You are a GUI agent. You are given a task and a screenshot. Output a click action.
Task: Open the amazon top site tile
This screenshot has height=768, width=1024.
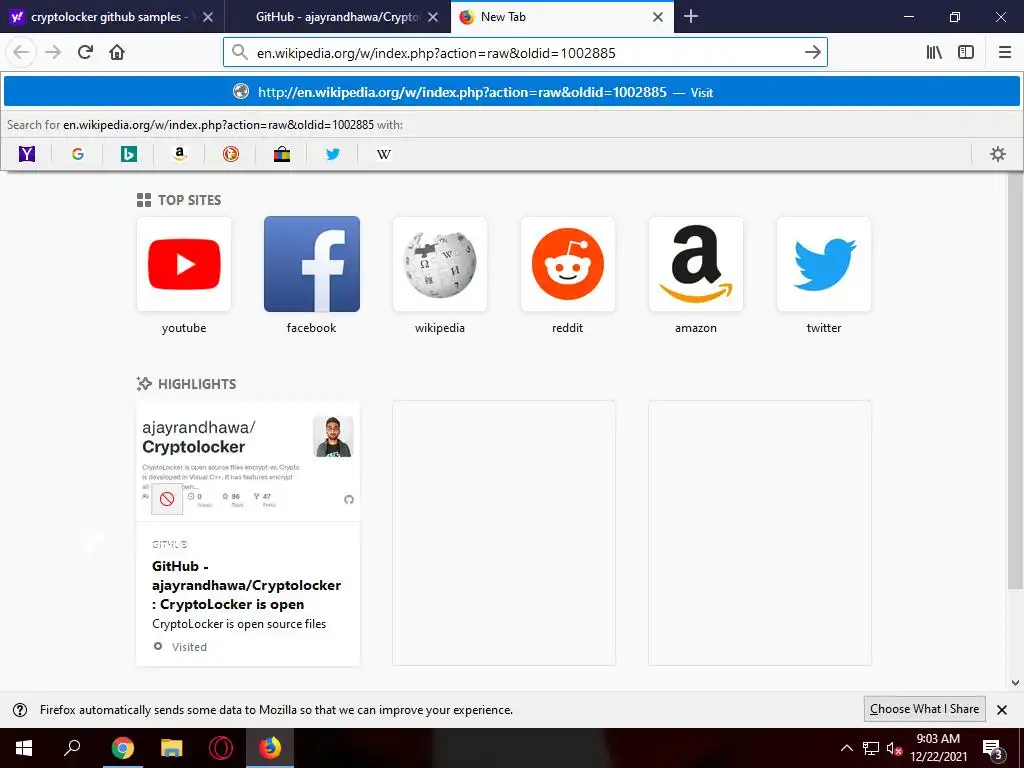(696, 264)
